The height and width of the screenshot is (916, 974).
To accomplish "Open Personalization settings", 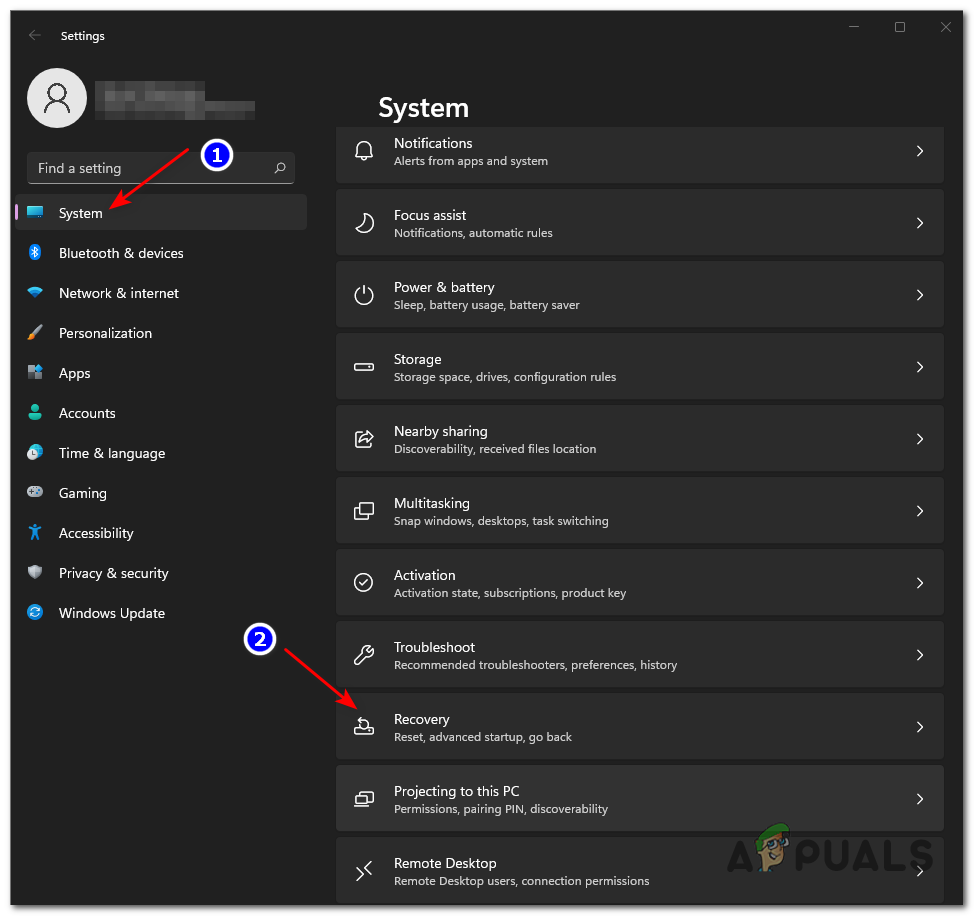I will [x=161, y=333].
